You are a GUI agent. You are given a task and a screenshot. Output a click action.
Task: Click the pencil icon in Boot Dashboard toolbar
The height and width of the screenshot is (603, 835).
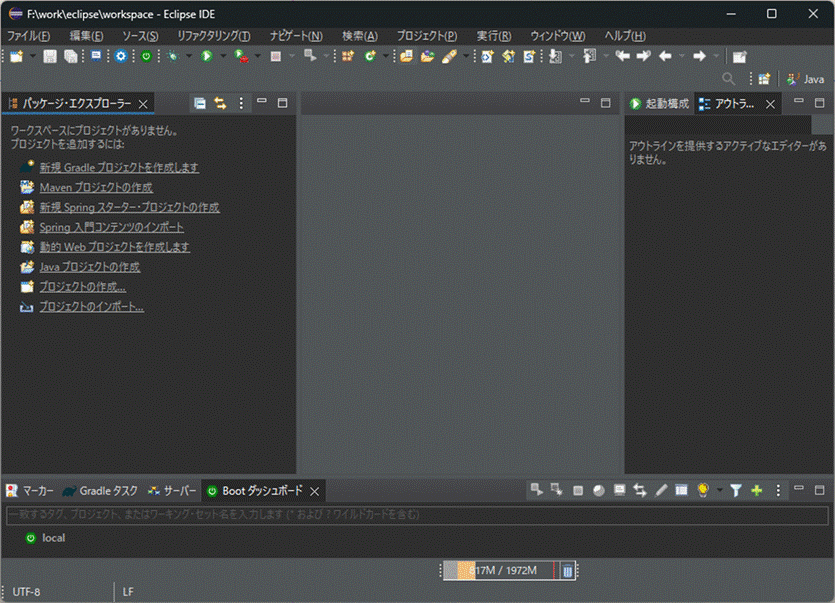(661, 490)
